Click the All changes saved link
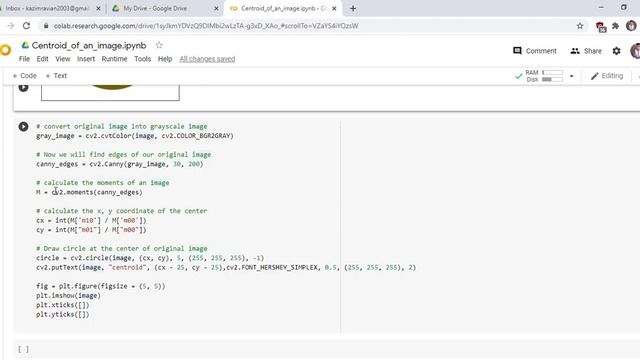This screenshot has width=640, height=360. click(x=207, y=59)
